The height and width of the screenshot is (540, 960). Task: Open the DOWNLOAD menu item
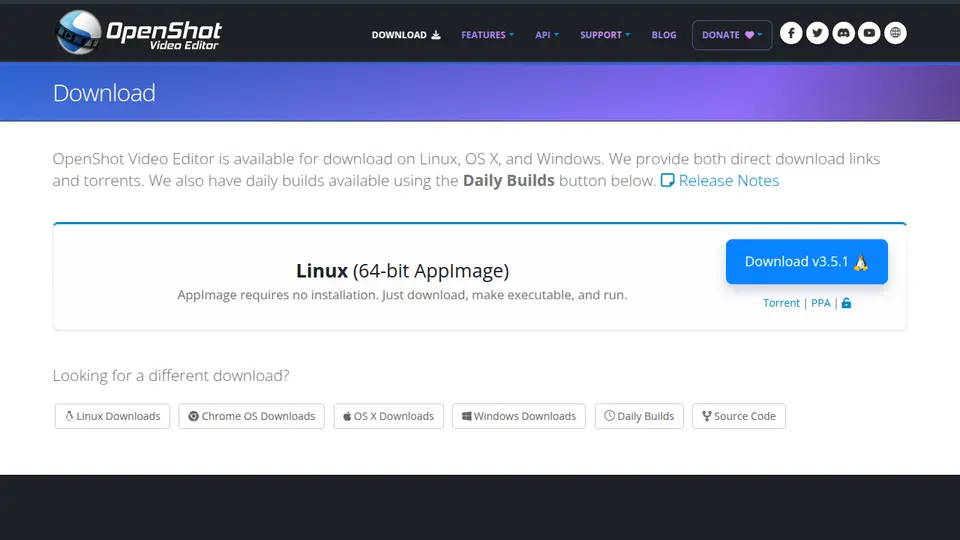coord(406,35)
